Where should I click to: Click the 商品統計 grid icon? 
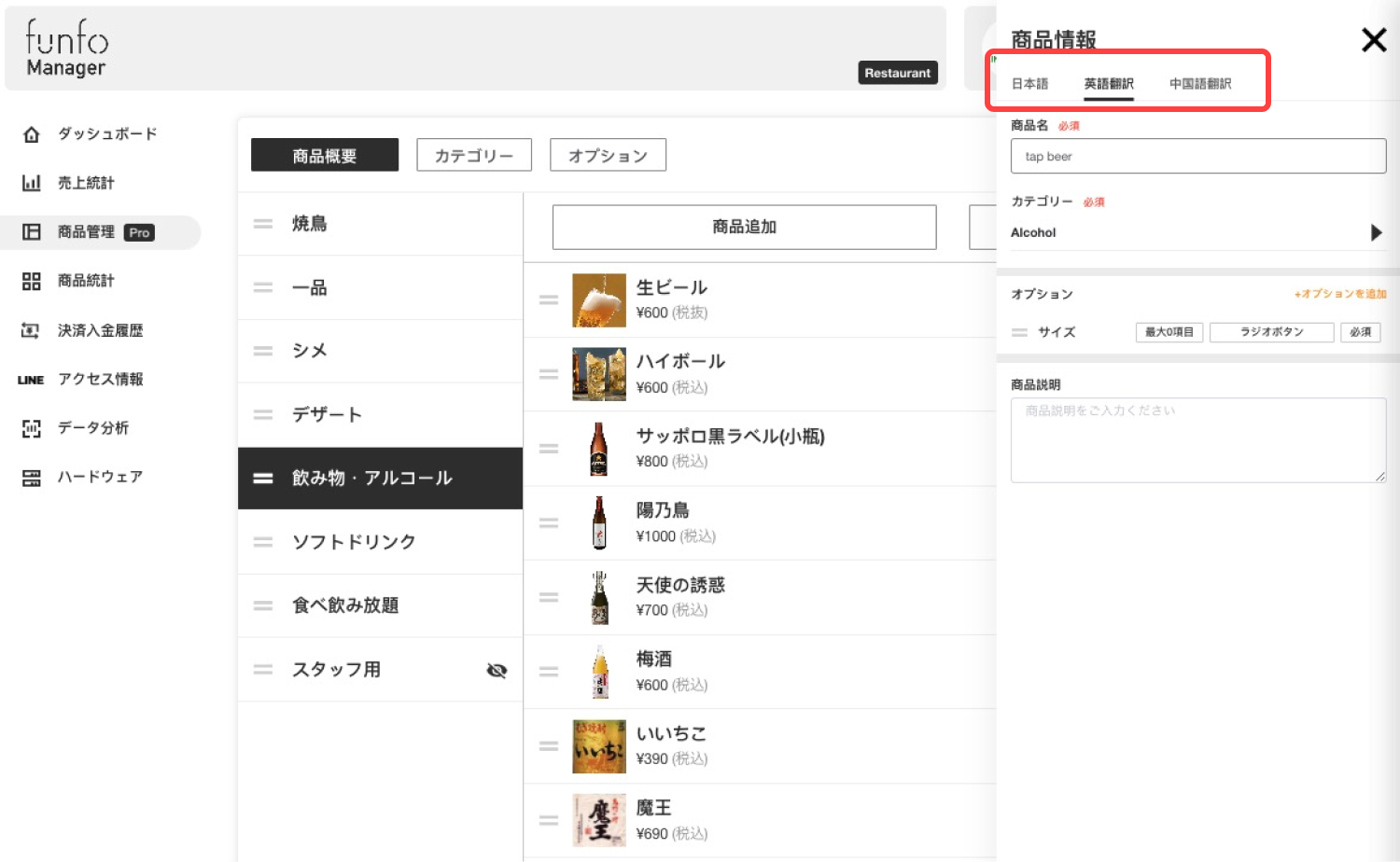[32, 281]
